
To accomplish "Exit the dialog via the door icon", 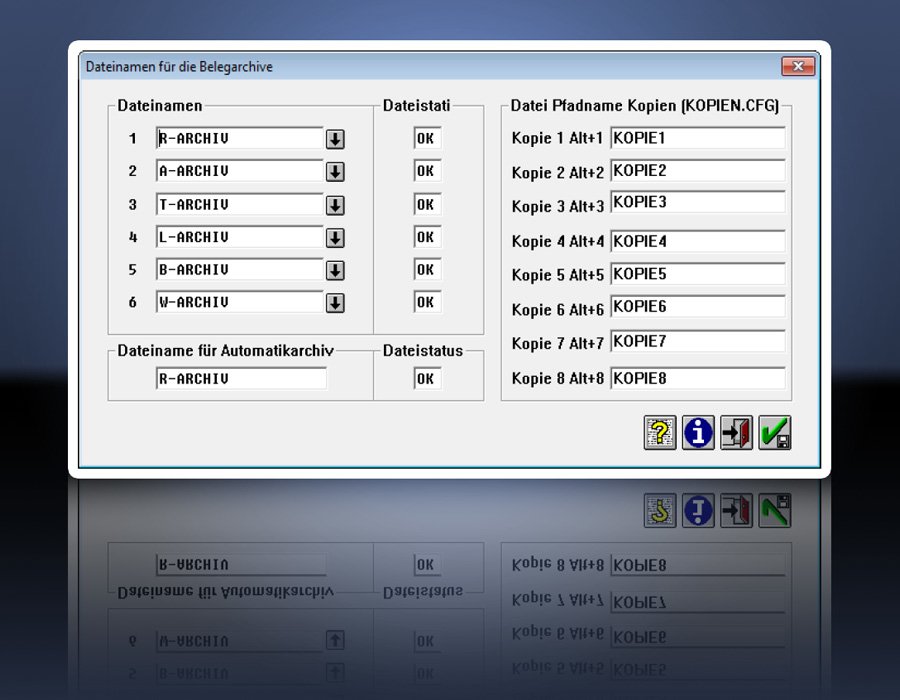I will tap(736, 433).
